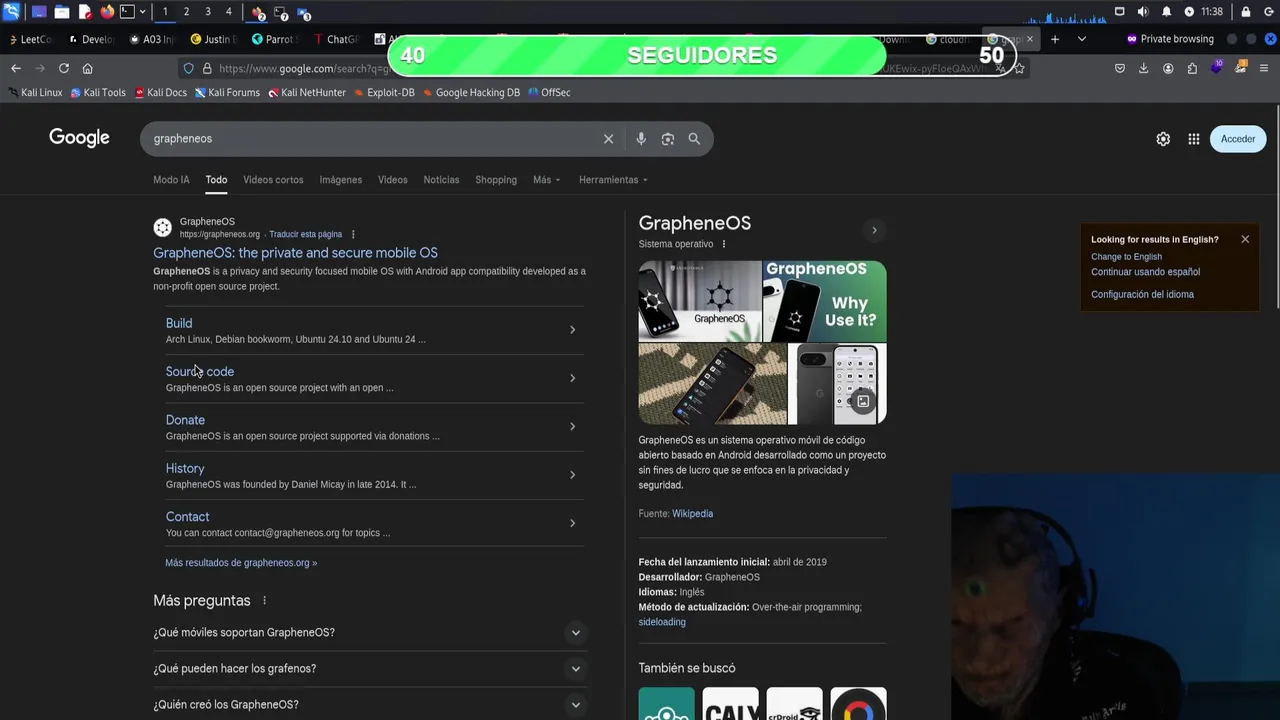Viewport: 1280px width, 720px height.
Task: Open the Kali applications menu
Action: click(x=11, y=12)
